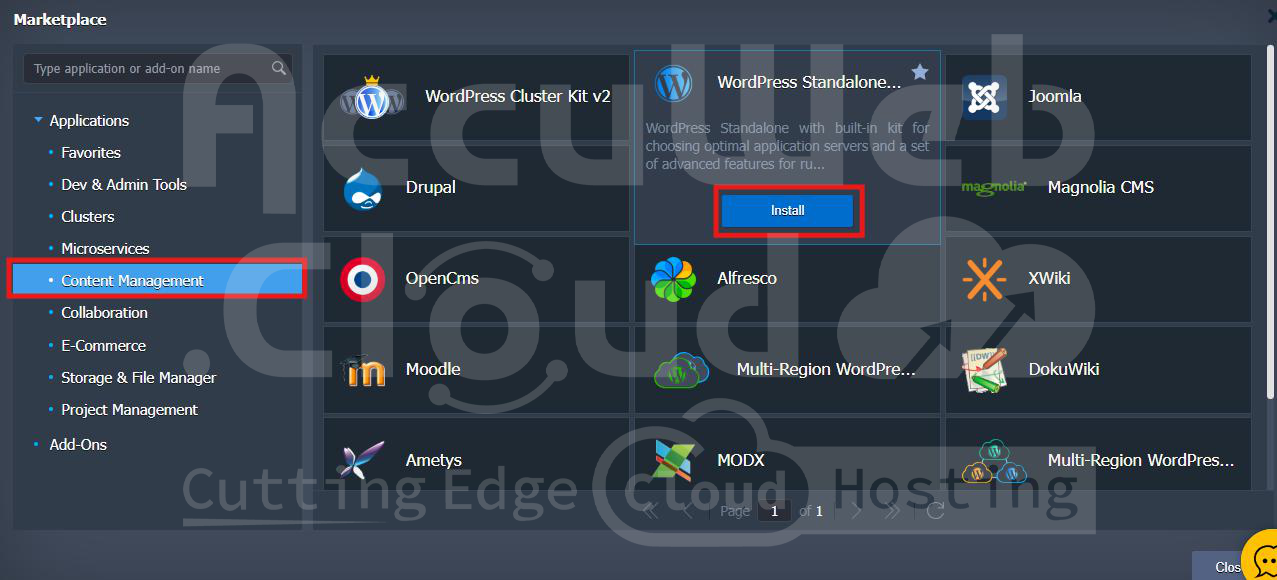Click the "Drupal" name text
Screen dimensions: 1277x580
click(431, 187)
